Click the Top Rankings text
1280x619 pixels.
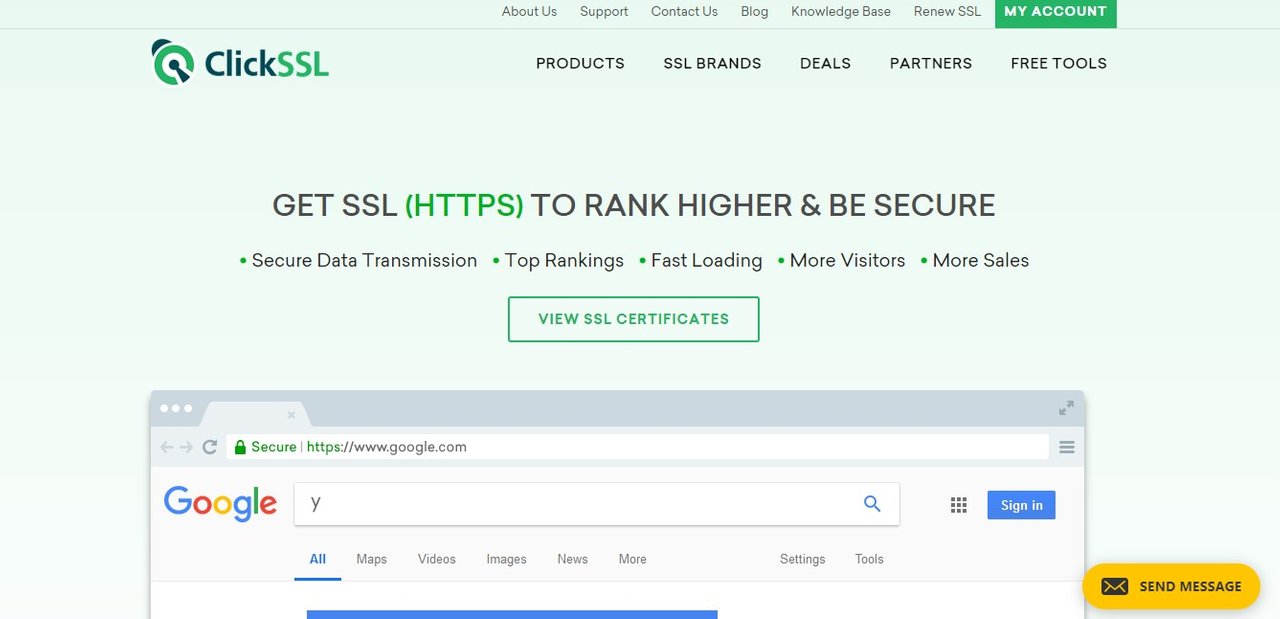[x=564, y=261]
